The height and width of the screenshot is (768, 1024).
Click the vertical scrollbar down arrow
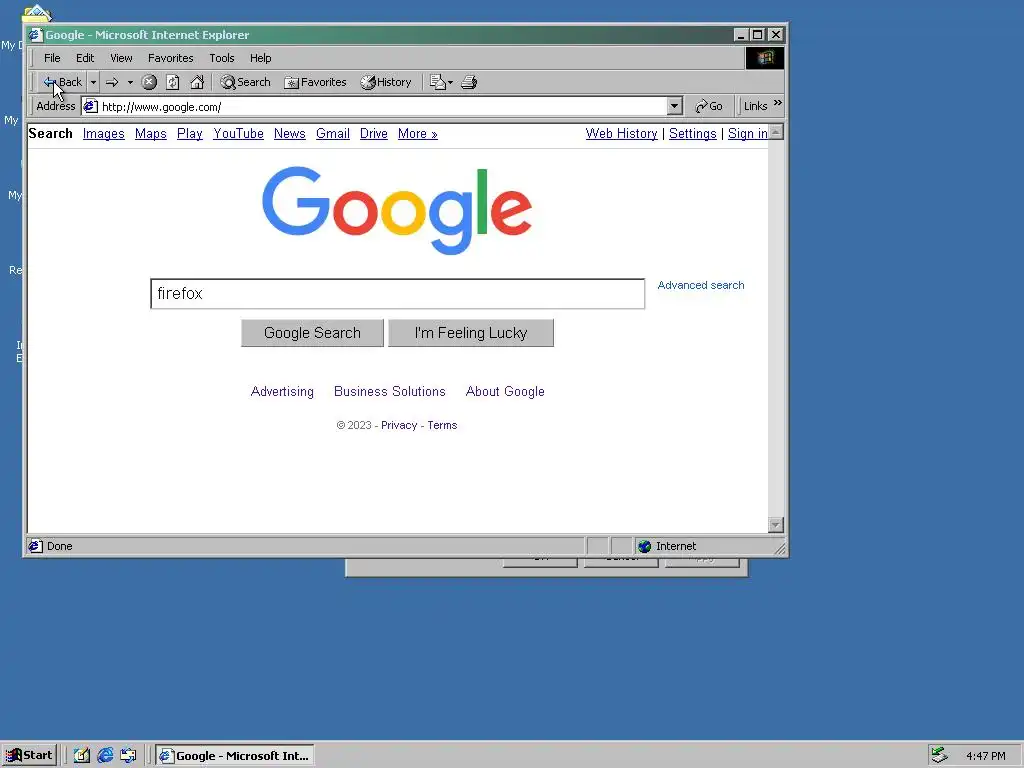[776, 525]
